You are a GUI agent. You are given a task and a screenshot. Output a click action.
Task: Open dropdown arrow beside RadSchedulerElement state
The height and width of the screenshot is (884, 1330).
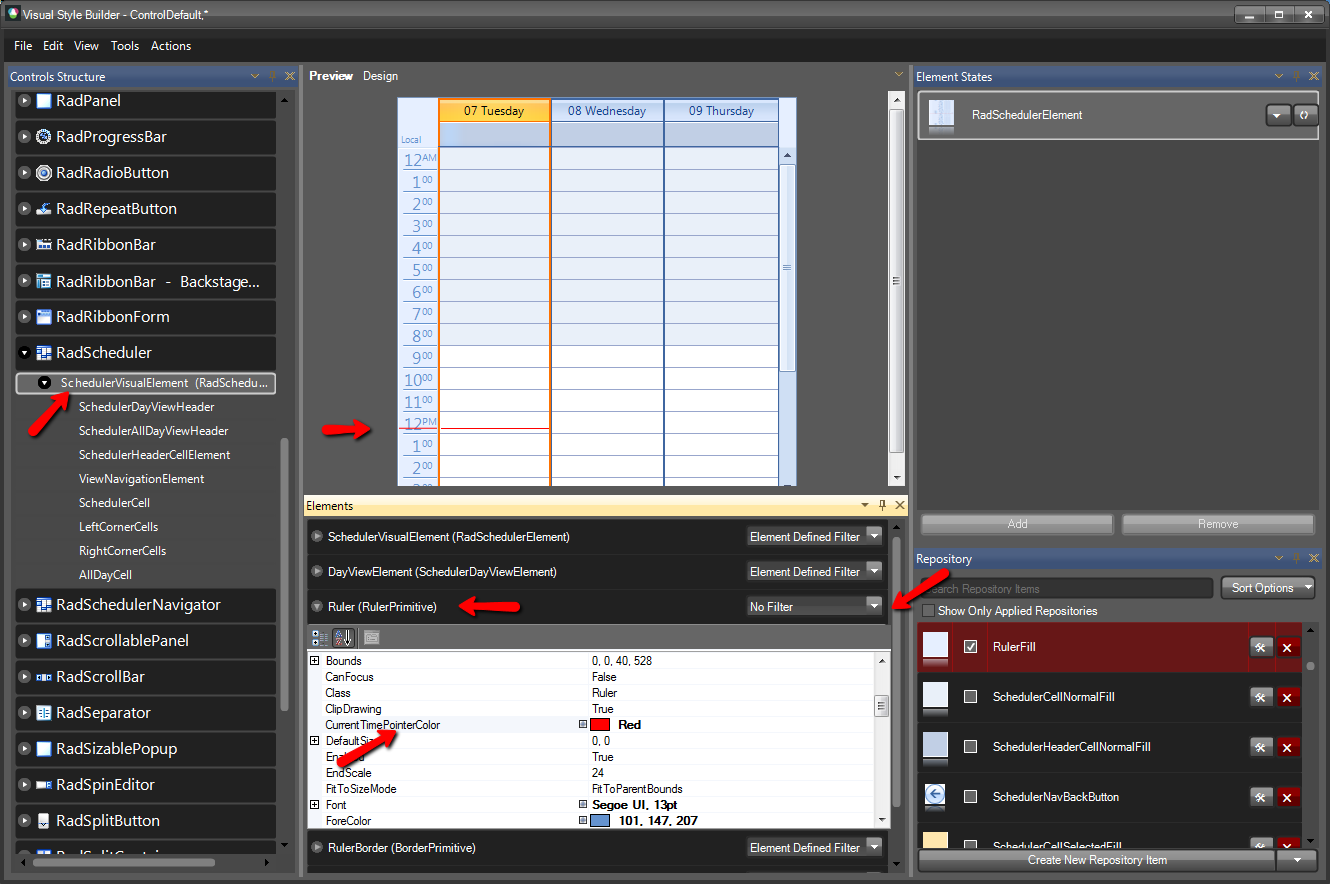[x=1278, y=115]
